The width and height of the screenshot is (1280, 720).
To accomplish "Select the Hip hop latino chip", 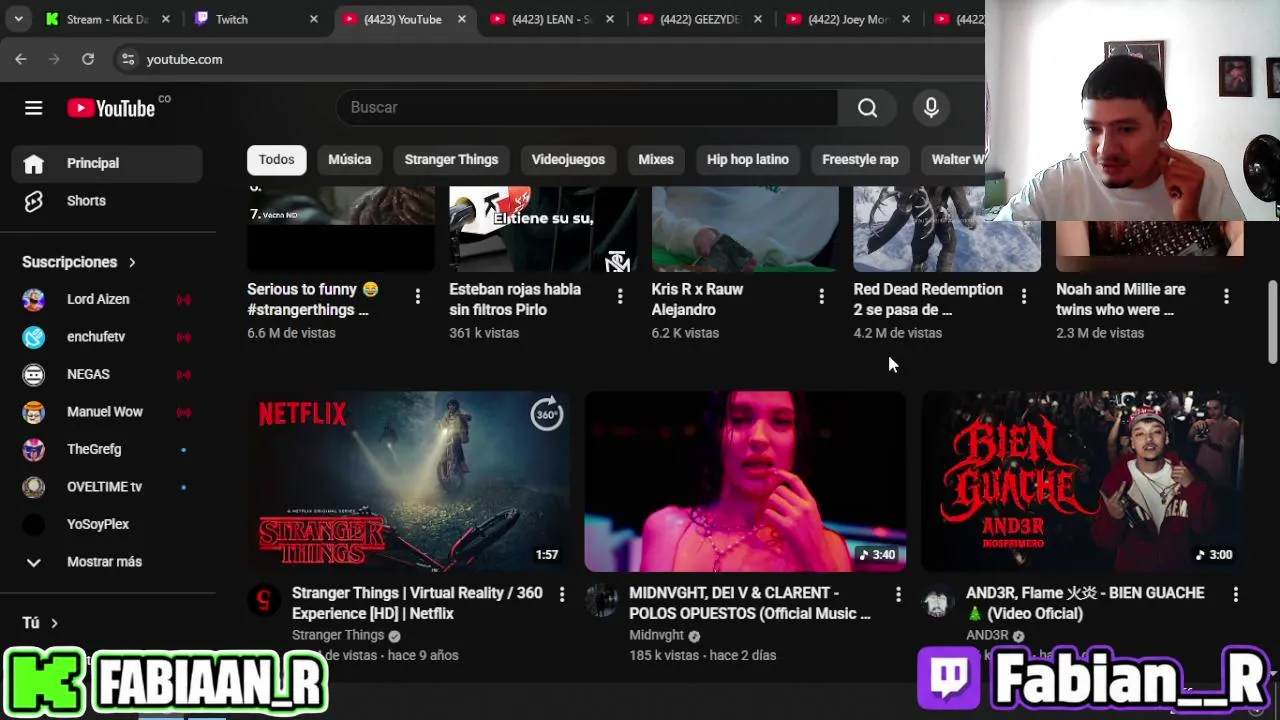I will point(748,160).
